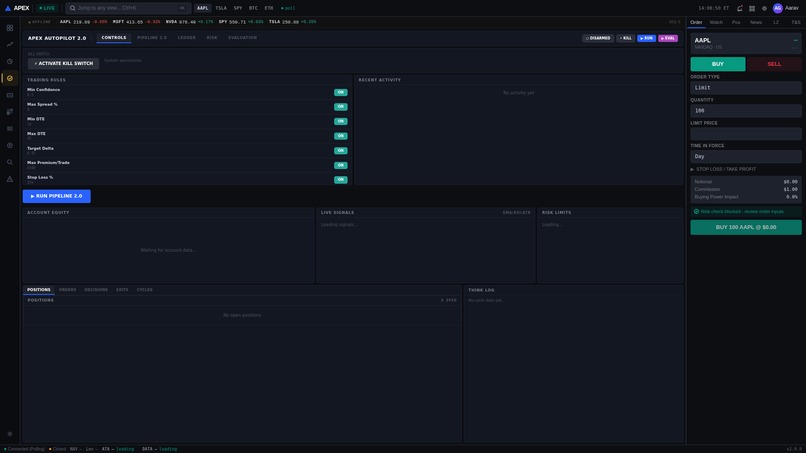The image size is (806, 453).
Task: Select the Positions tab in bottom panel
Action: [39, 290]
